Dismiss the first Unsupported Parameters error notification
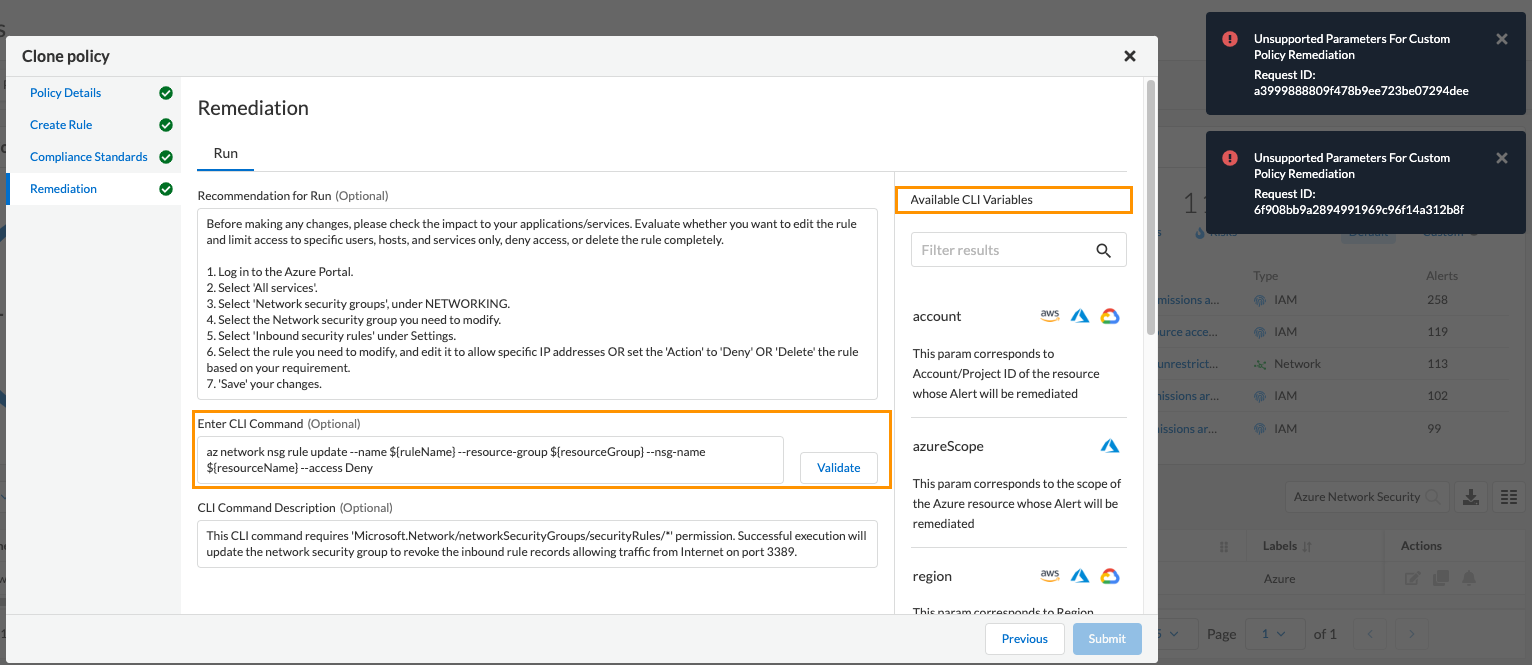This screenshot has width=1532, height=665. pos(1501,39)
